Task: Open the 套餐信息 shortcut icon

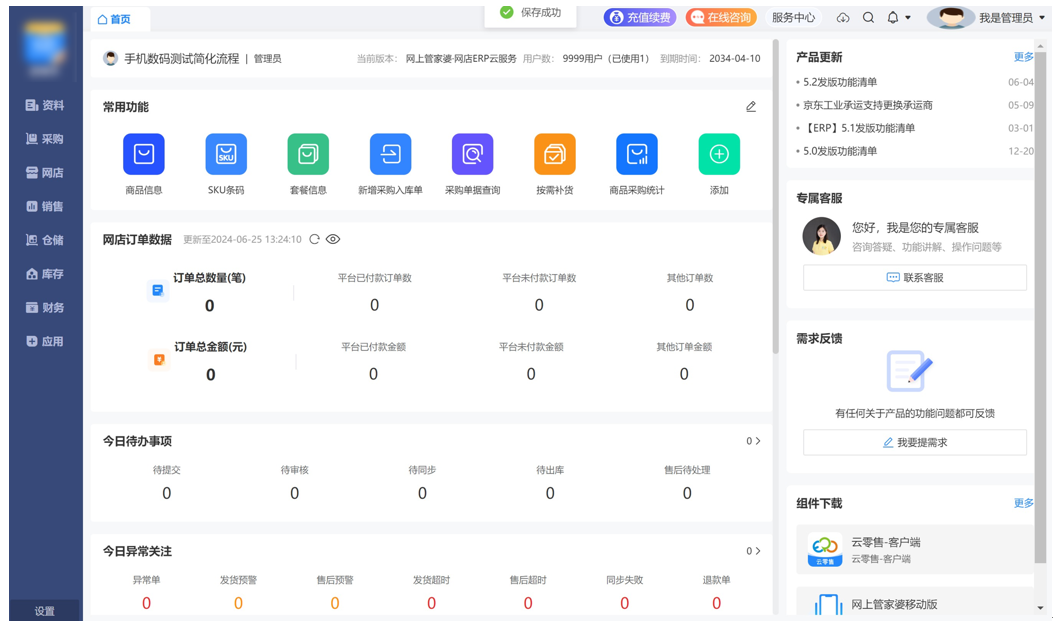Action: click(x=308, y=154)
